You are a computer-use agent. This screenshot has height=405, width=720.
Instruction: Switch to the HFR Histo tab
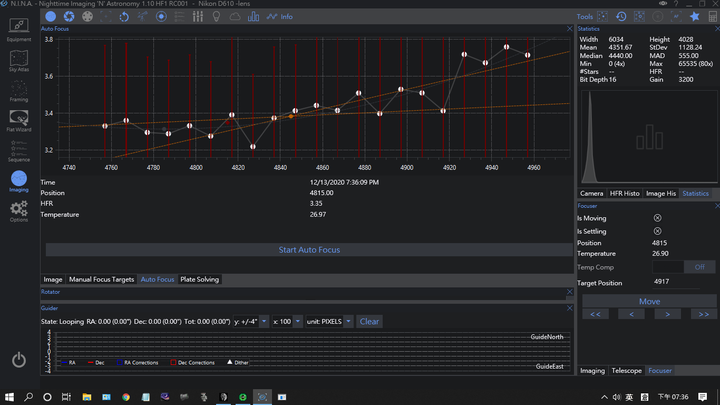625,193
